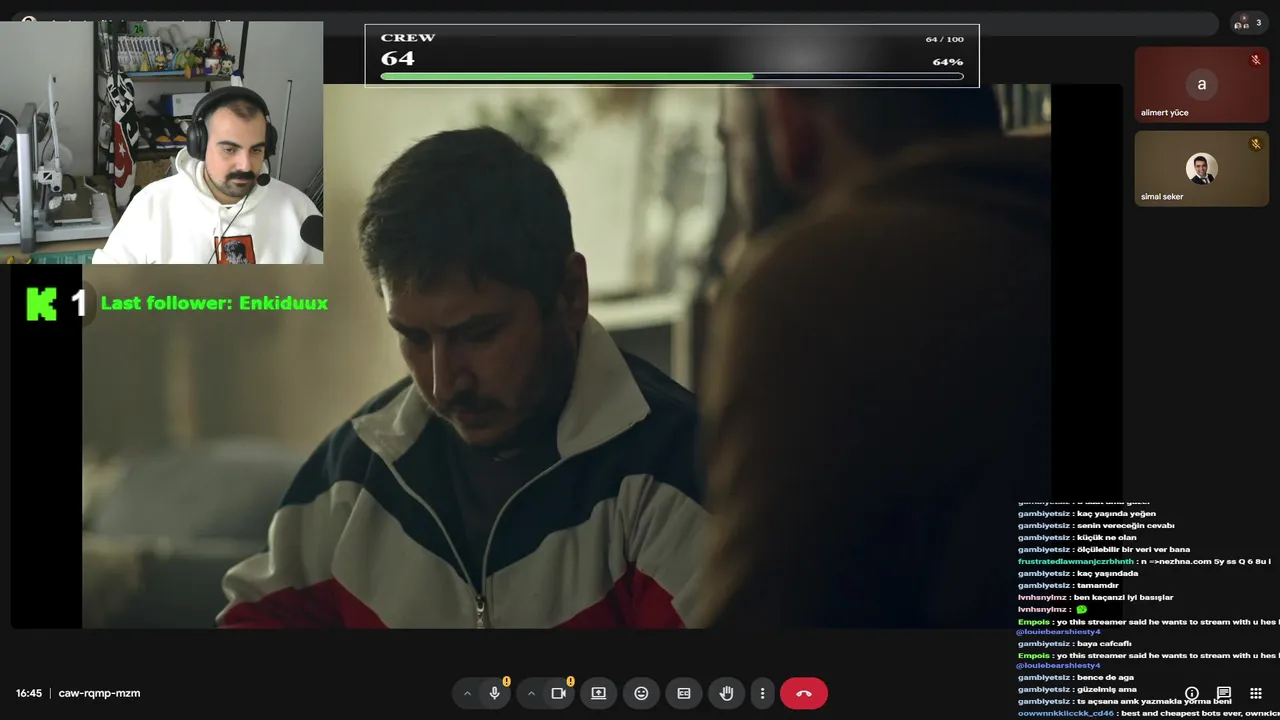
Task: Open the activities grid icon
Action: 1256,693
